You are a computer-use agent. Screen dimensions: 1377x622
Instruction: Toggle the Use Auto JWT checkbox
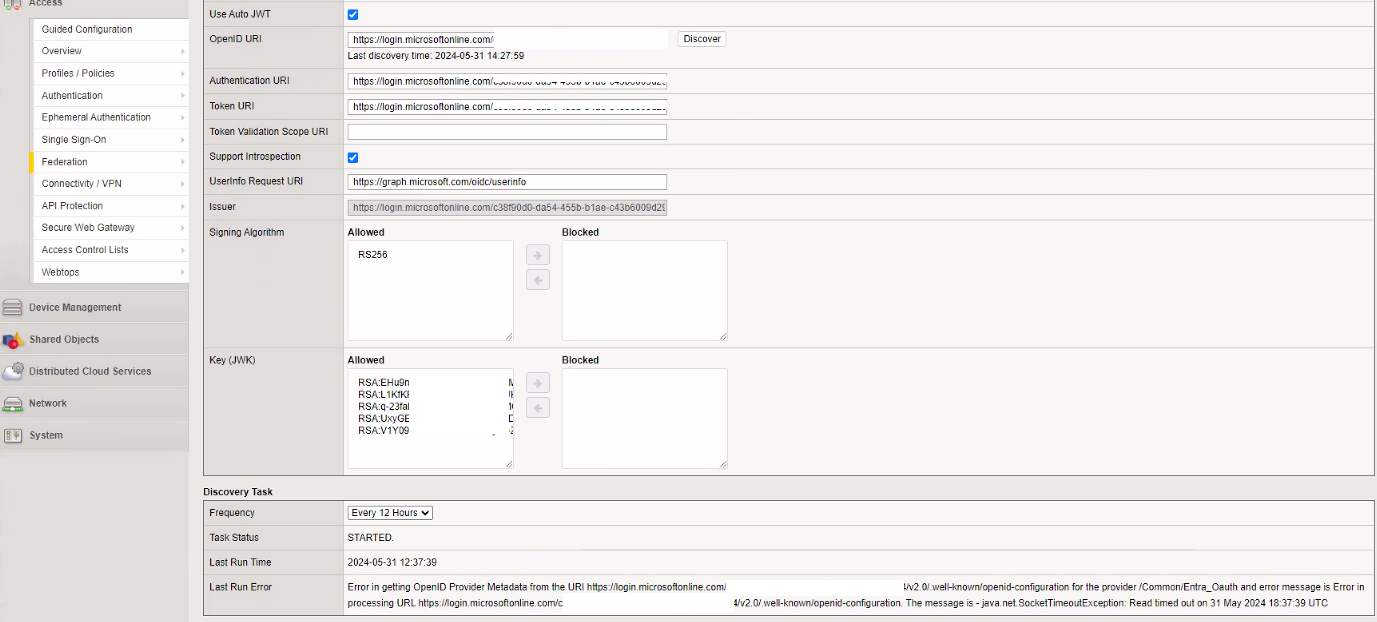pos(353,15)
